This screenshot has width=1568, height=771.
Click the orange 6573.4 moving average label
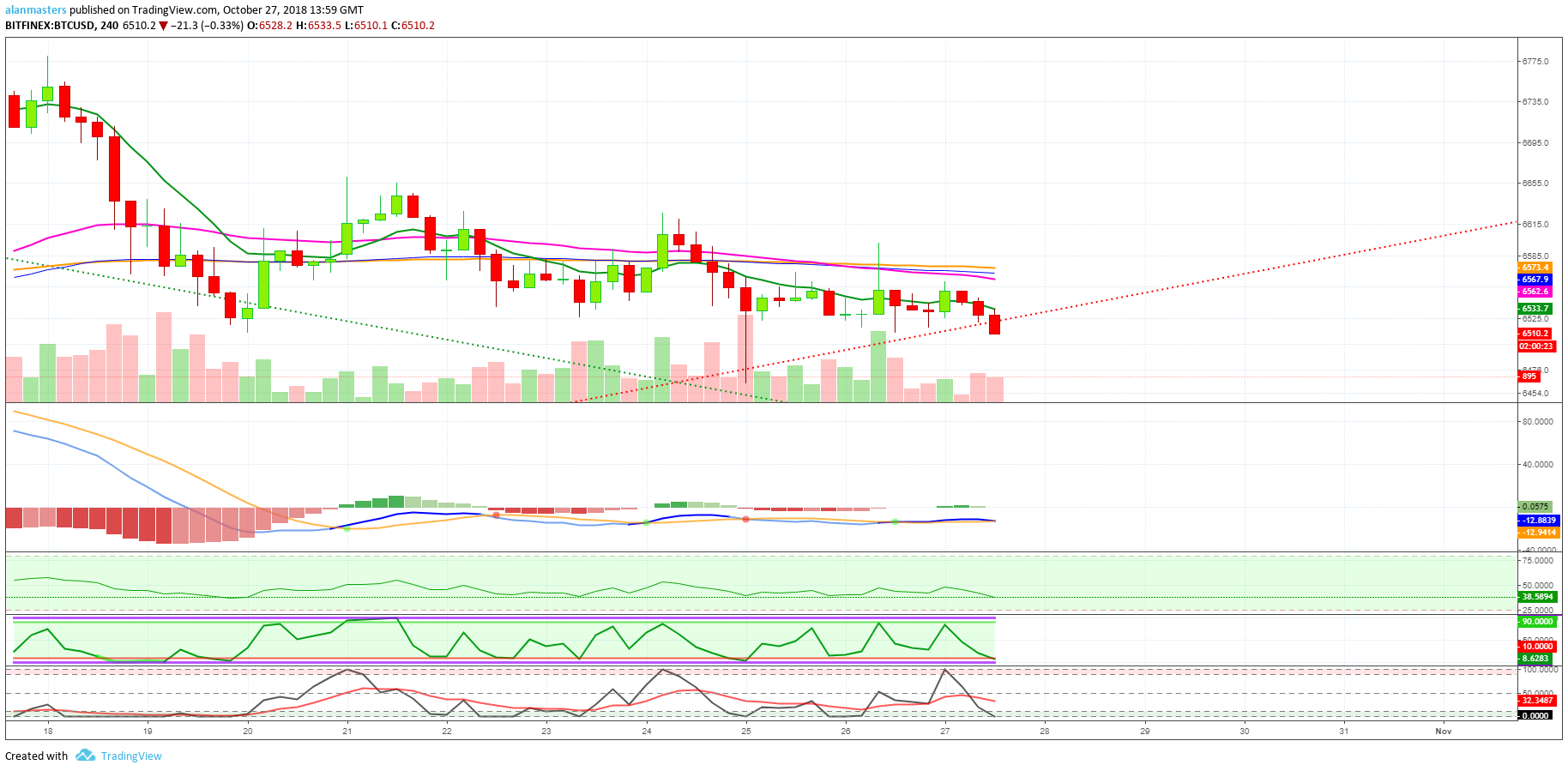[x=1535, y=268]
